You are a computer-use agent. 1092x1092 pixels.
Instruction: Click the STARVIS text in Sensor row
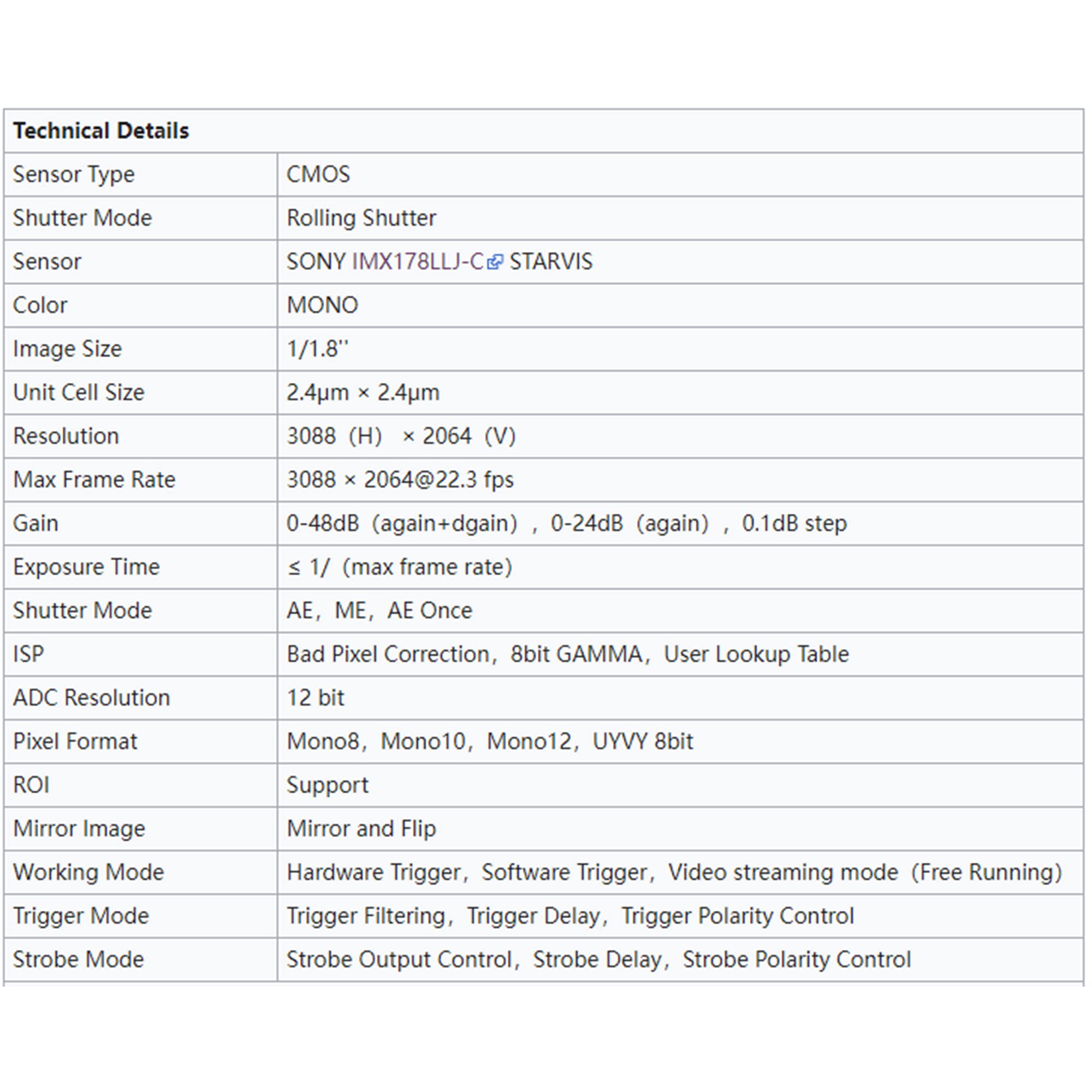pos(551,262)
